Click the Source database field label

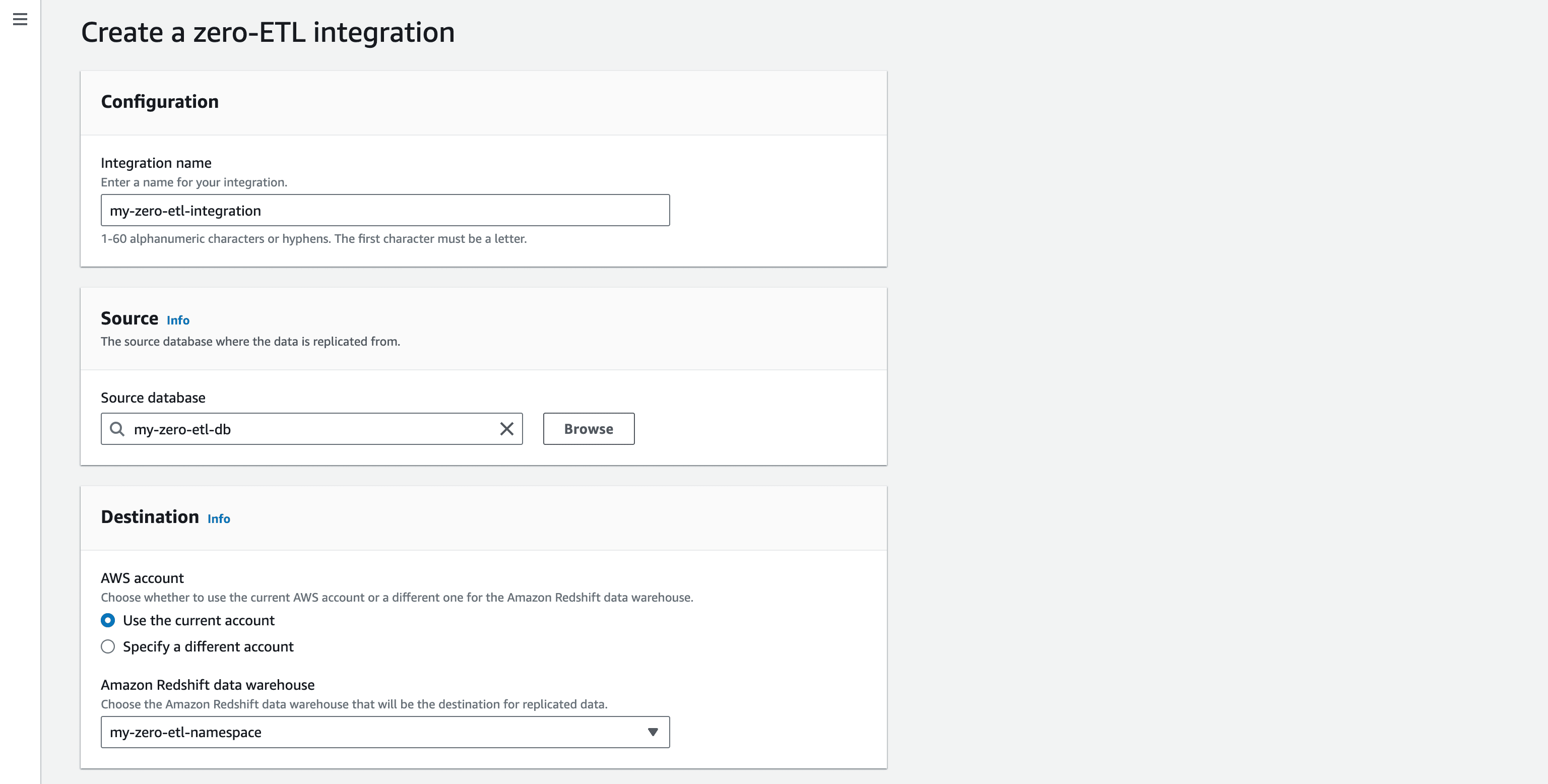(x=153, y=398)
